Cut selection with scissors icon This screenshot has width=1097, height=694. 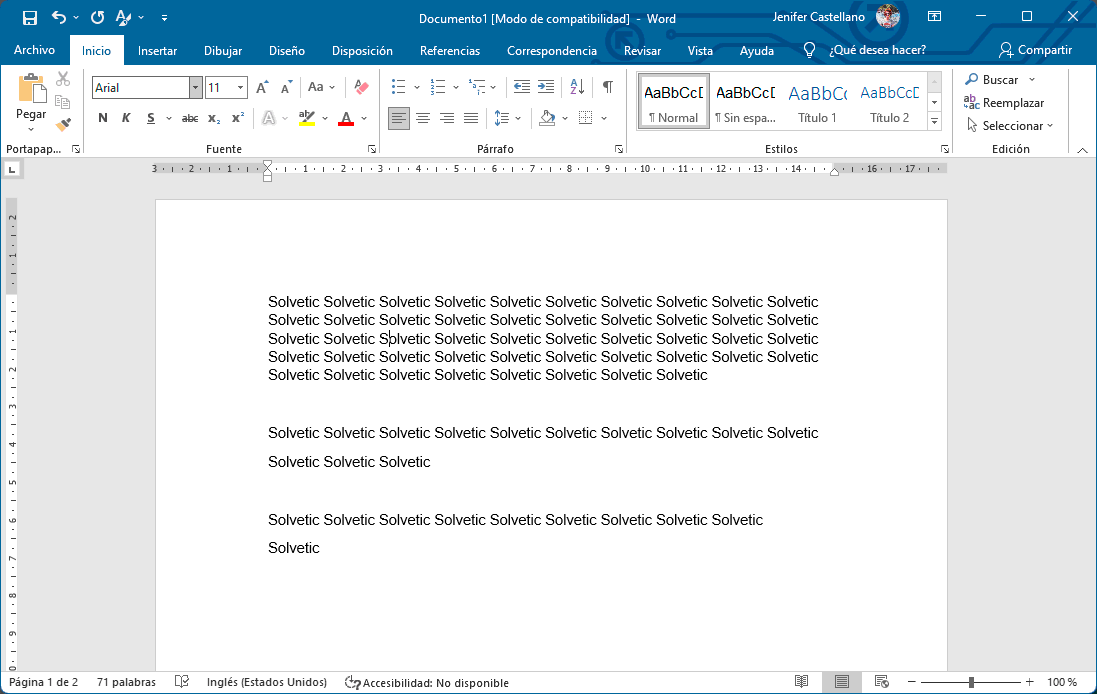tap(63, 78)
